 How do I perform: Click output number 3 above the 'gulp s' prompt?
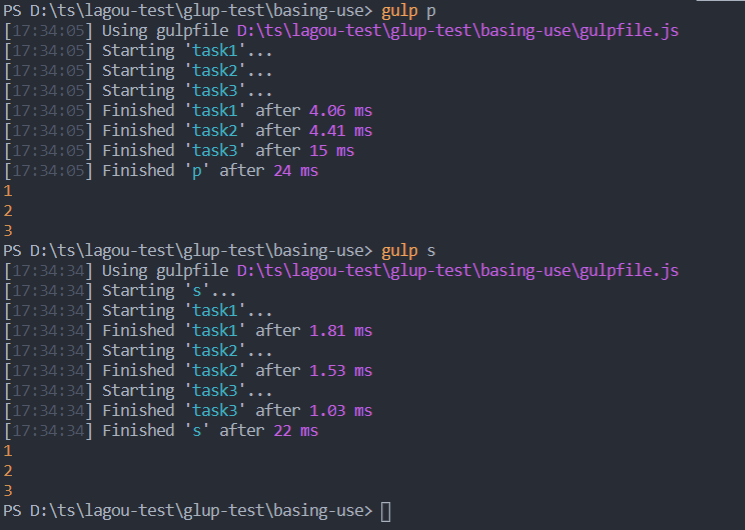coord(8,231)
